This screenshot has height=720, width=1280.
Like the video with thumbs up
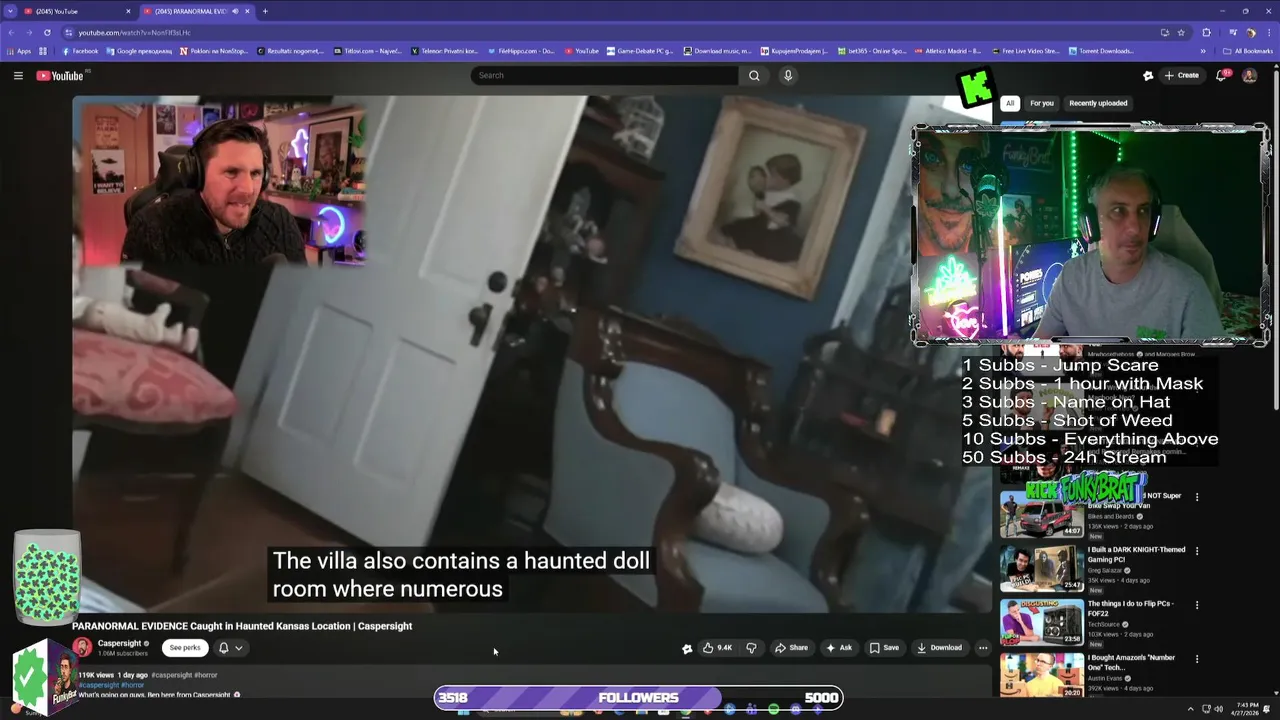[x=717, y=648]
